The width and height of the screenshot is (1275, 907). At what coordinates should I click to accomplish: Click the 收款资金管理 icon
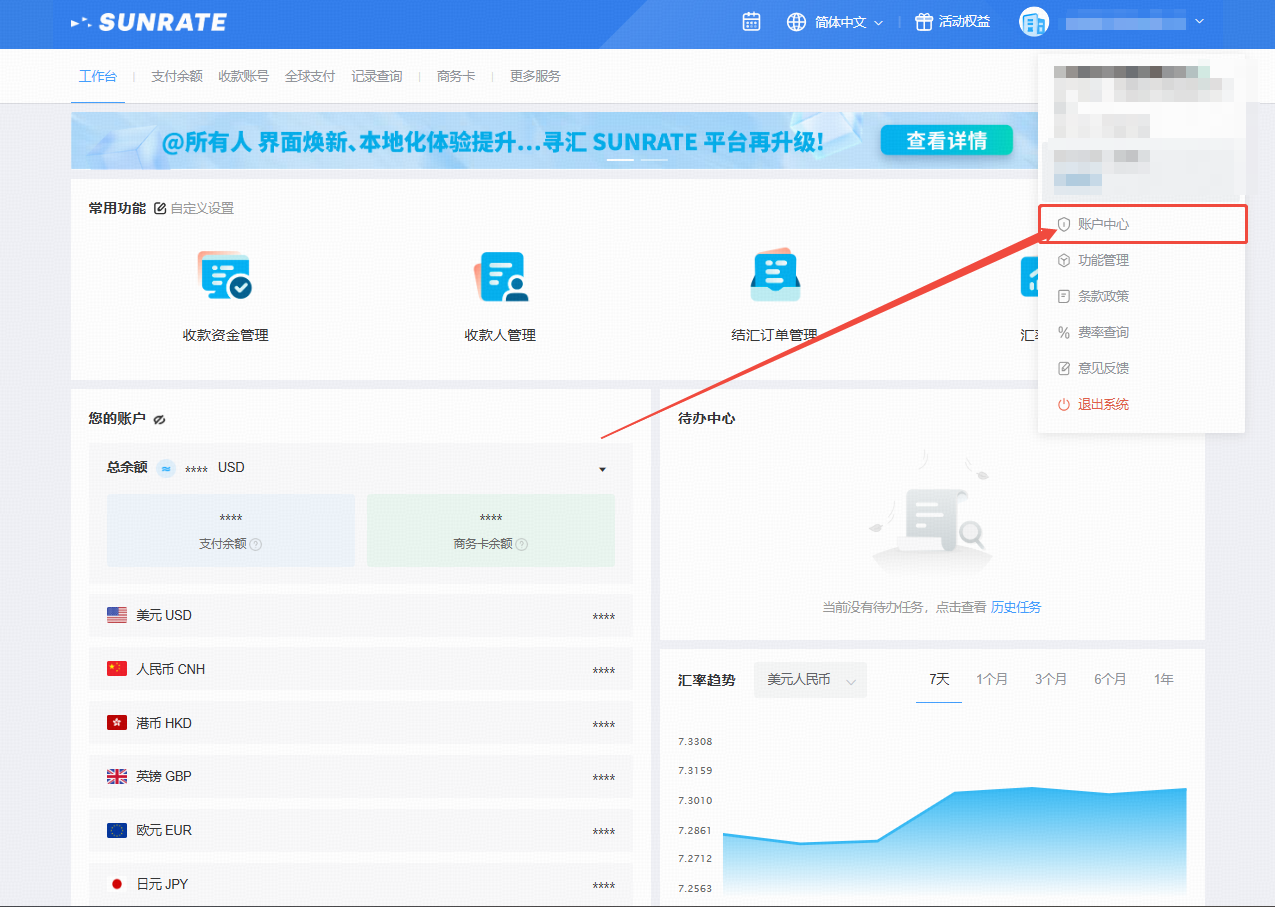(x=226, y=276)
